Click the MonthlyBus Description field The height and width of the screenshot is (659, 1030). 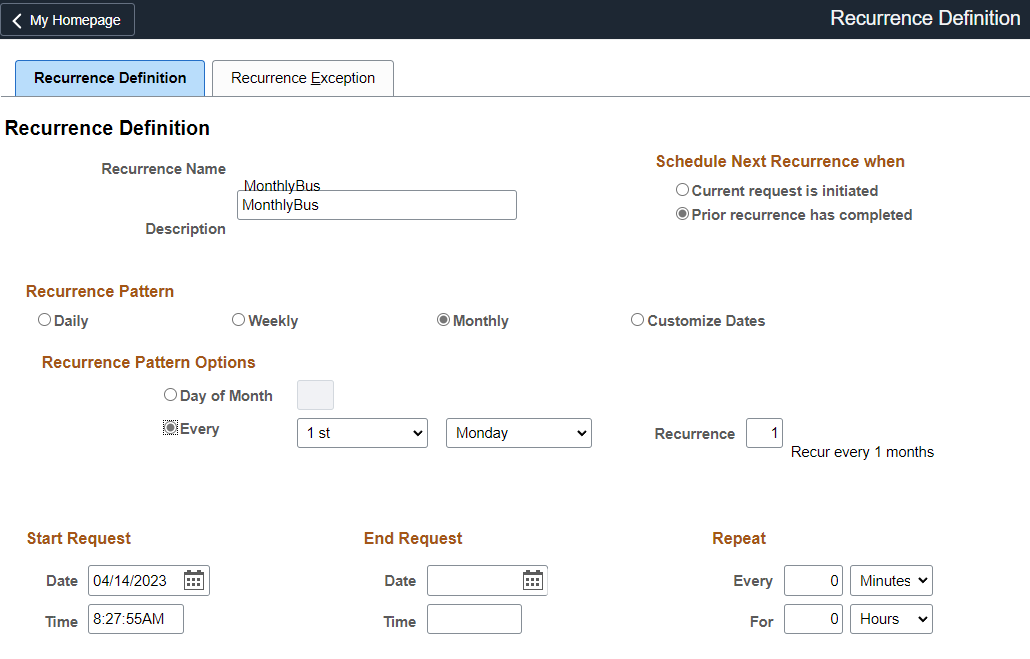click(x=376, y=205)
